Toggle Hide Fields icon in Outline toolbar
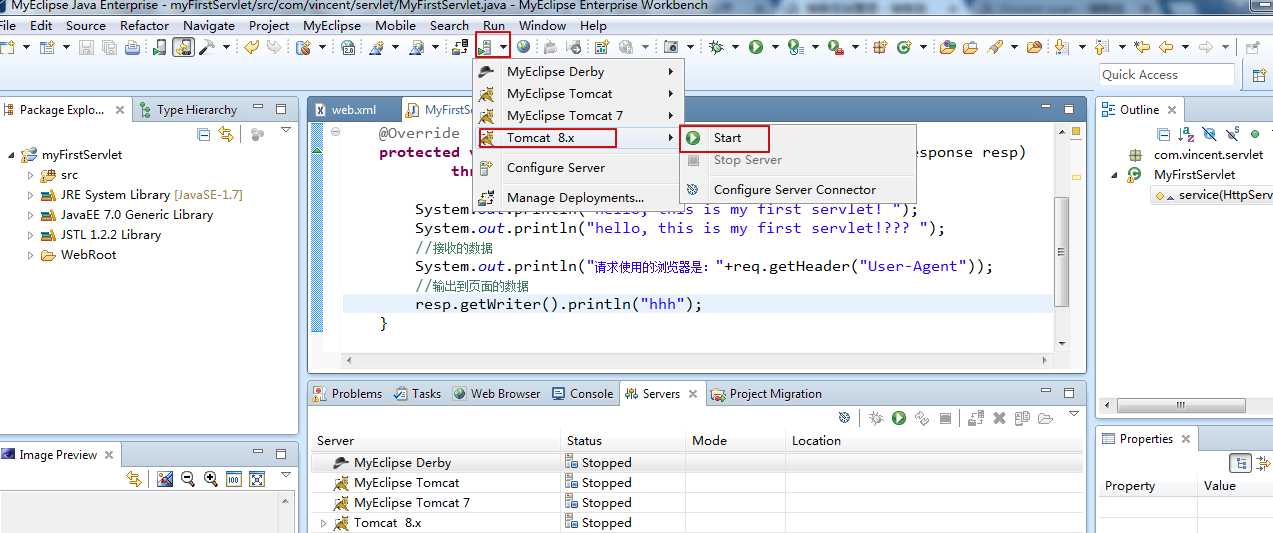This screenshot has height=533, width=1273. [1209, 134]
